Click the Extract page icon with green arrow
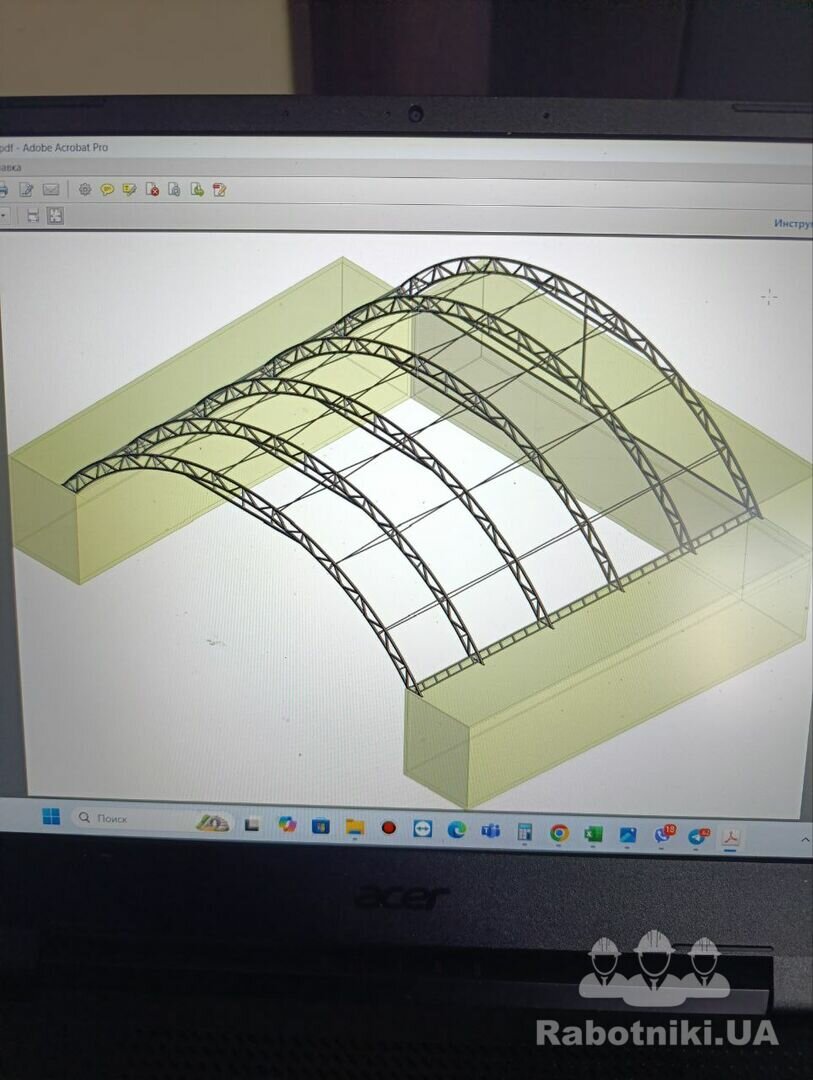Image resolution: width=813 pixels, height=1080 pixels. coord(197,189)
